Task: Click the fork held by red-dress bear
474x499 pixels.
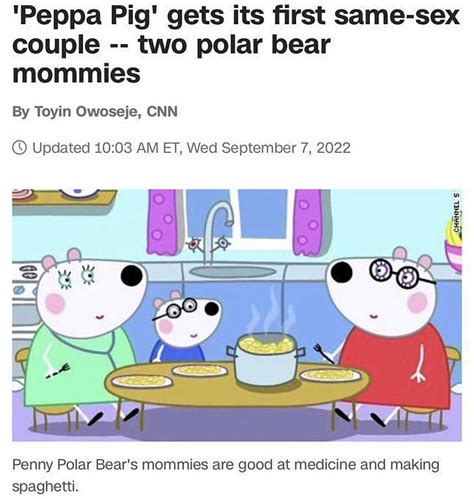Action: 323,354
